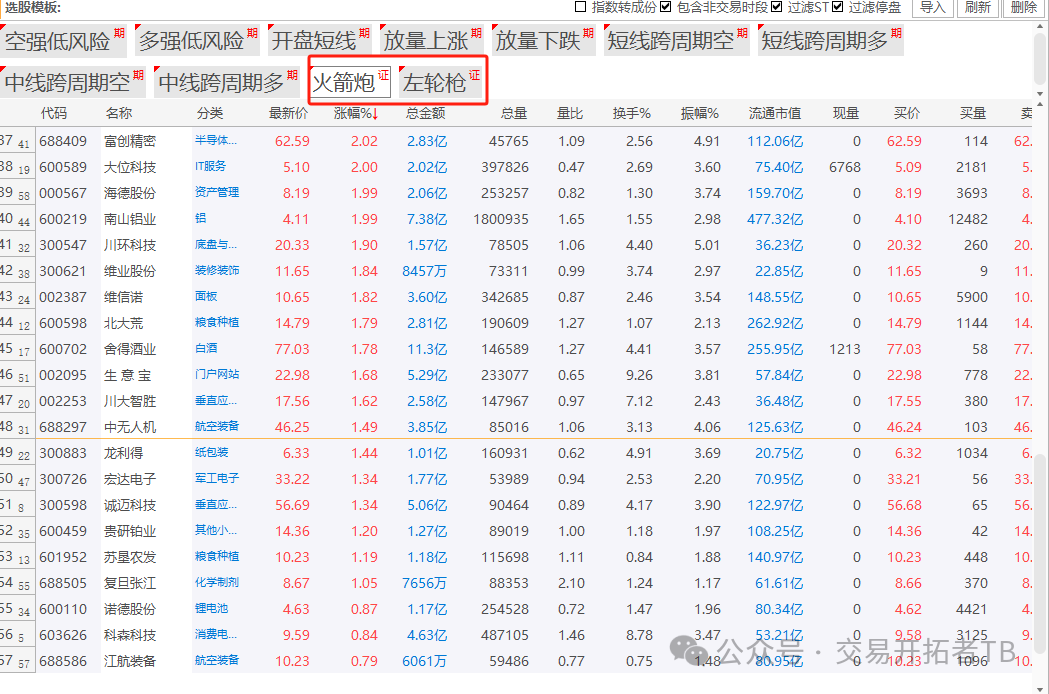This screenshot has width=1049, height=694.
Task: Sort by 量比 column header
Action: [x=569, y=113]
